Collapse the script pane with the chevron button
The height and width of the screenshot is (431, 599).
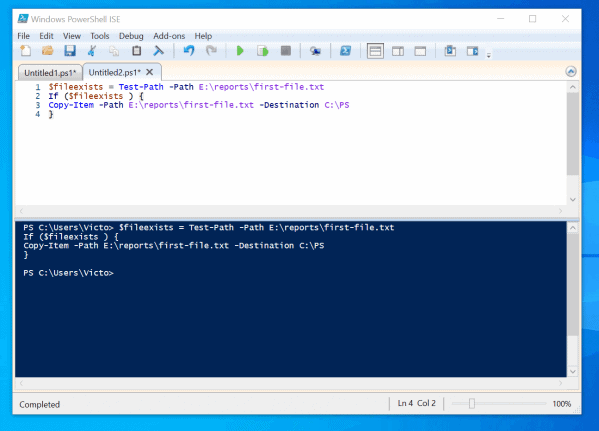coord(571,71)
